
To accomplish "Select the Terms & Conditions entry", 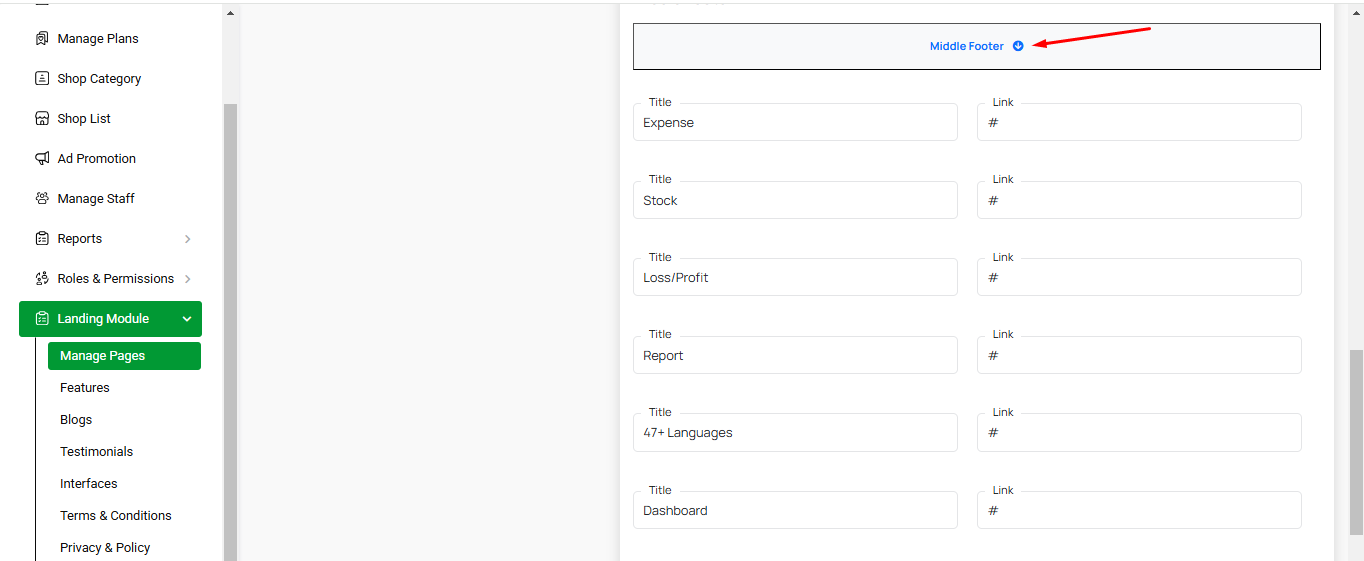I will coord(115,516).
